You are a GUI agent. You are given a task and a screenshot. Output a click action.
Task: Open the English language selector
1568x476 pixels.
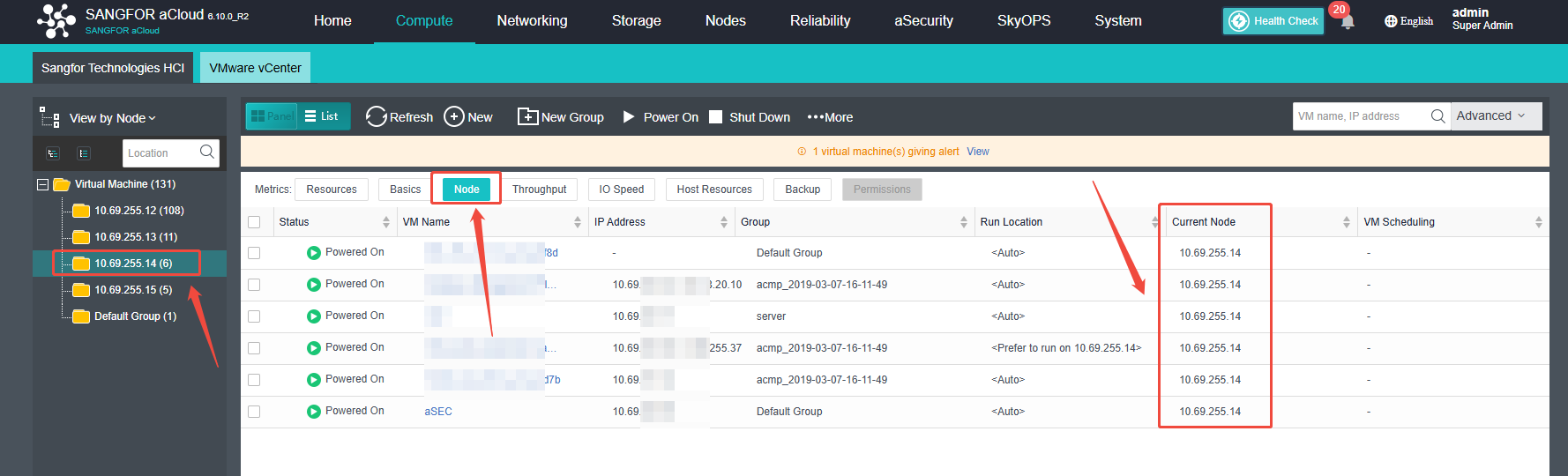[x=1408, y=21]
